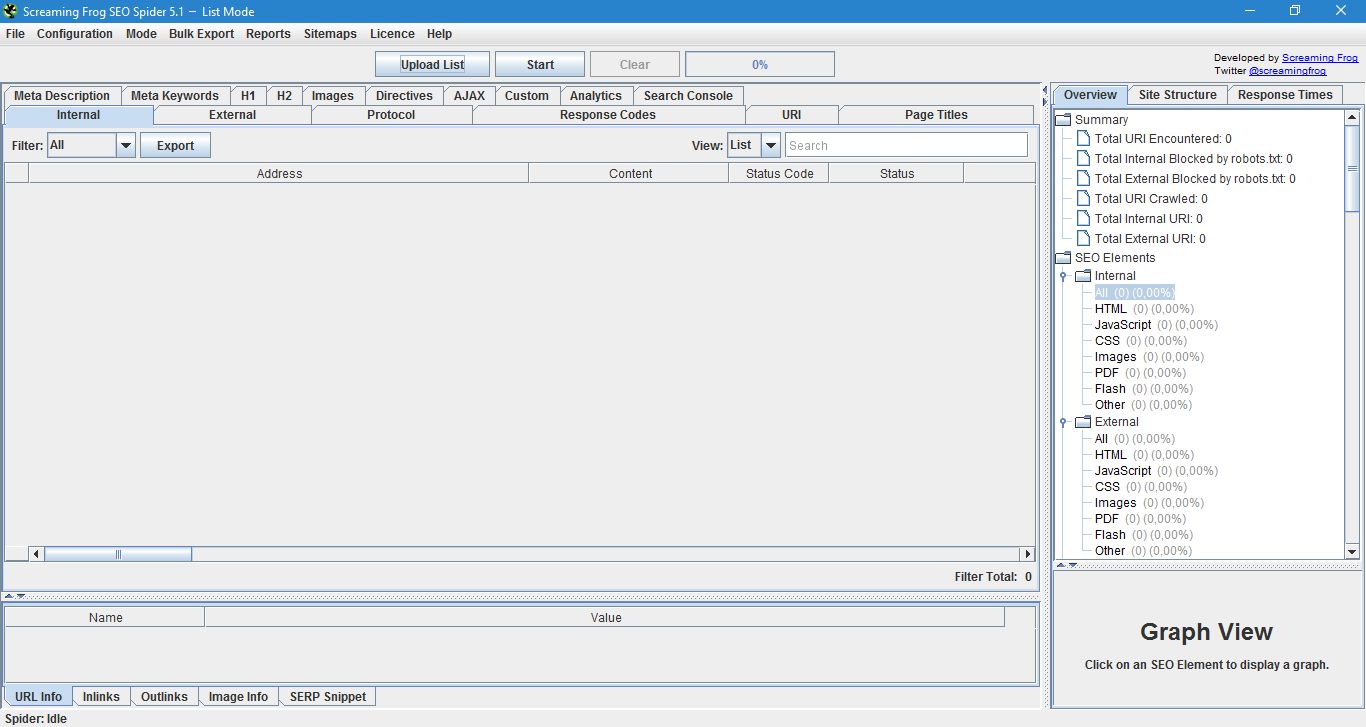Click the horizontal scrollbar thumb in results table
This screenshot has width=1366, height=727.
pos(118,554)
